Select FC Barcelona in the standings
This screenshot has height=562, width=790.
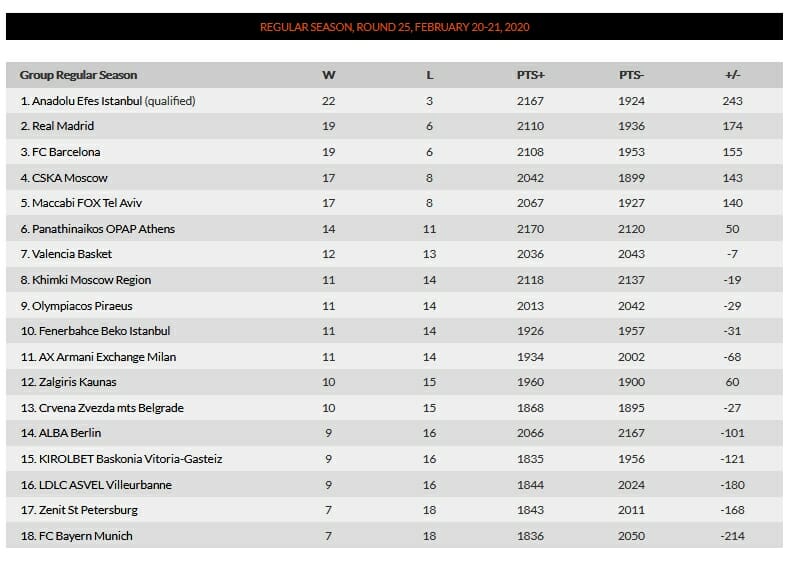point(66,152)
